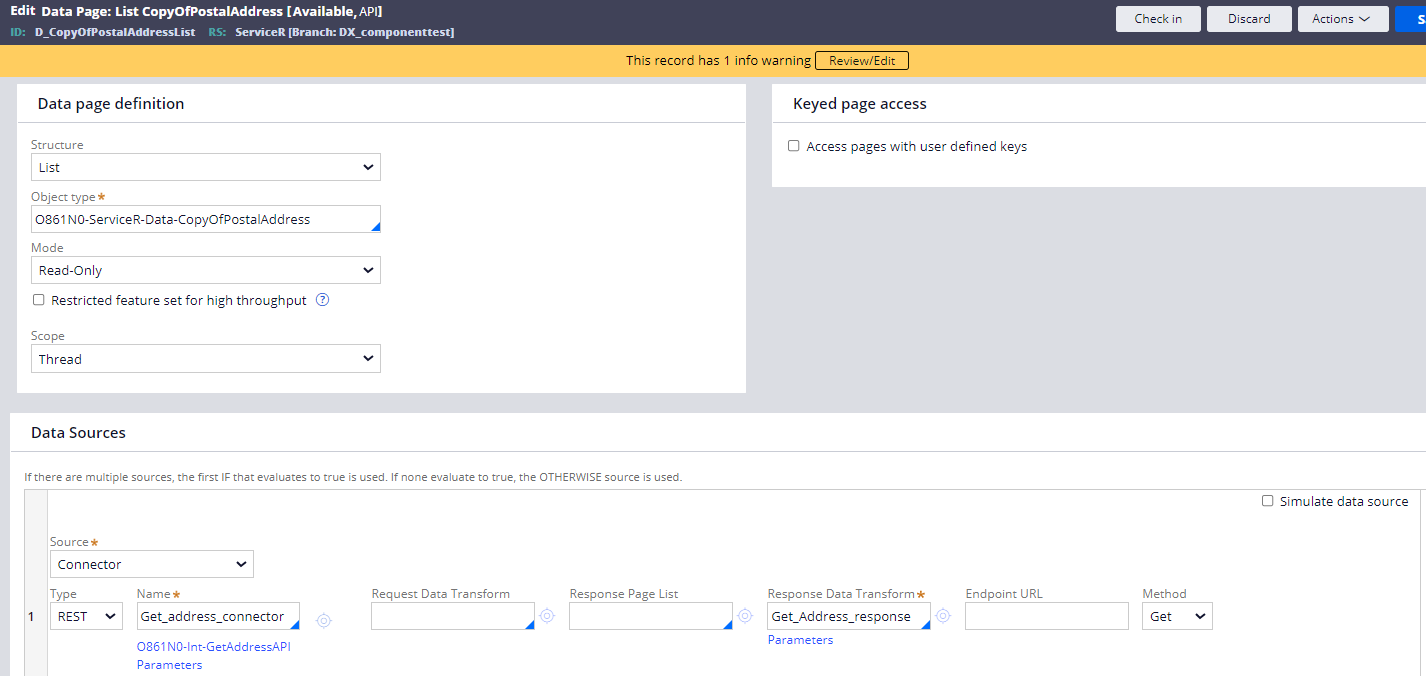Open the gear icon next to Get_address_connector

tap(323, 621)
